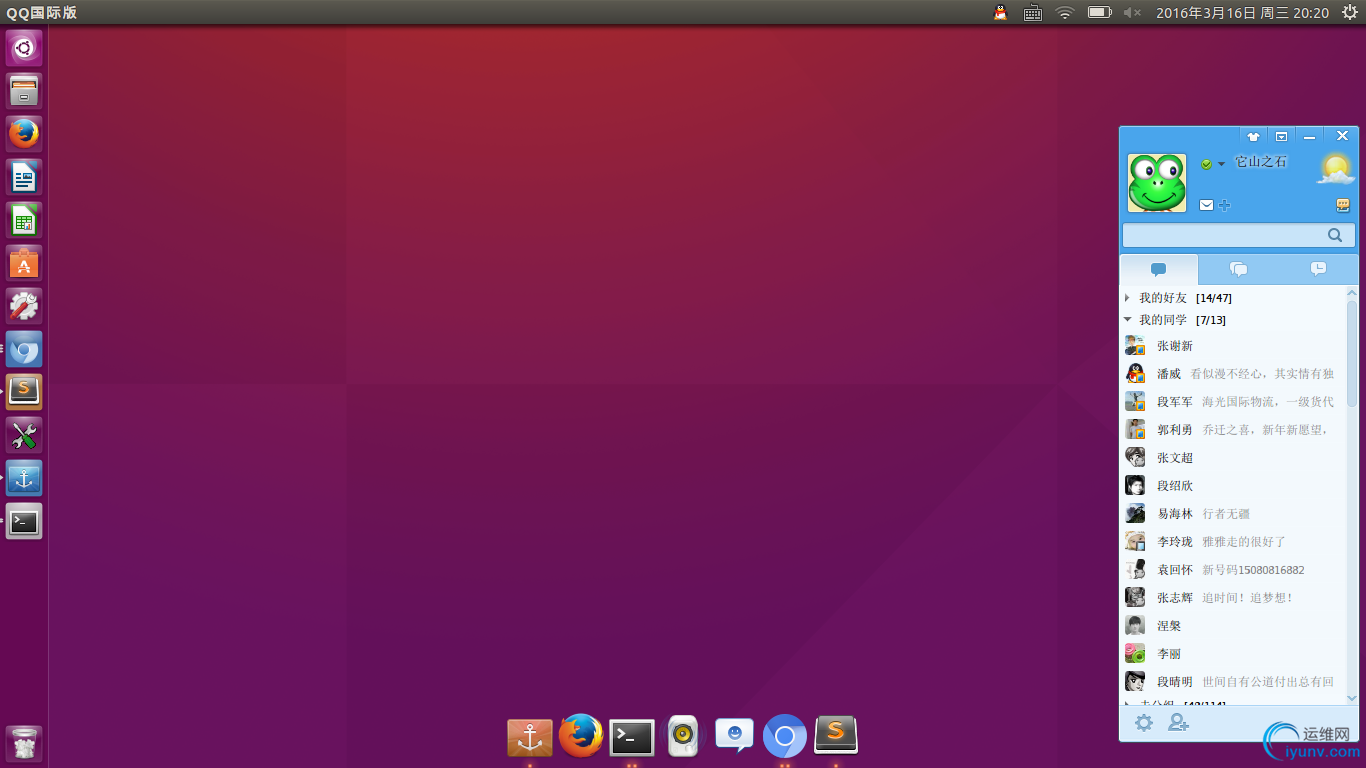
Task: Open the wrench and screwdriver tools launcher icon
Action: [x=24, y=435]
